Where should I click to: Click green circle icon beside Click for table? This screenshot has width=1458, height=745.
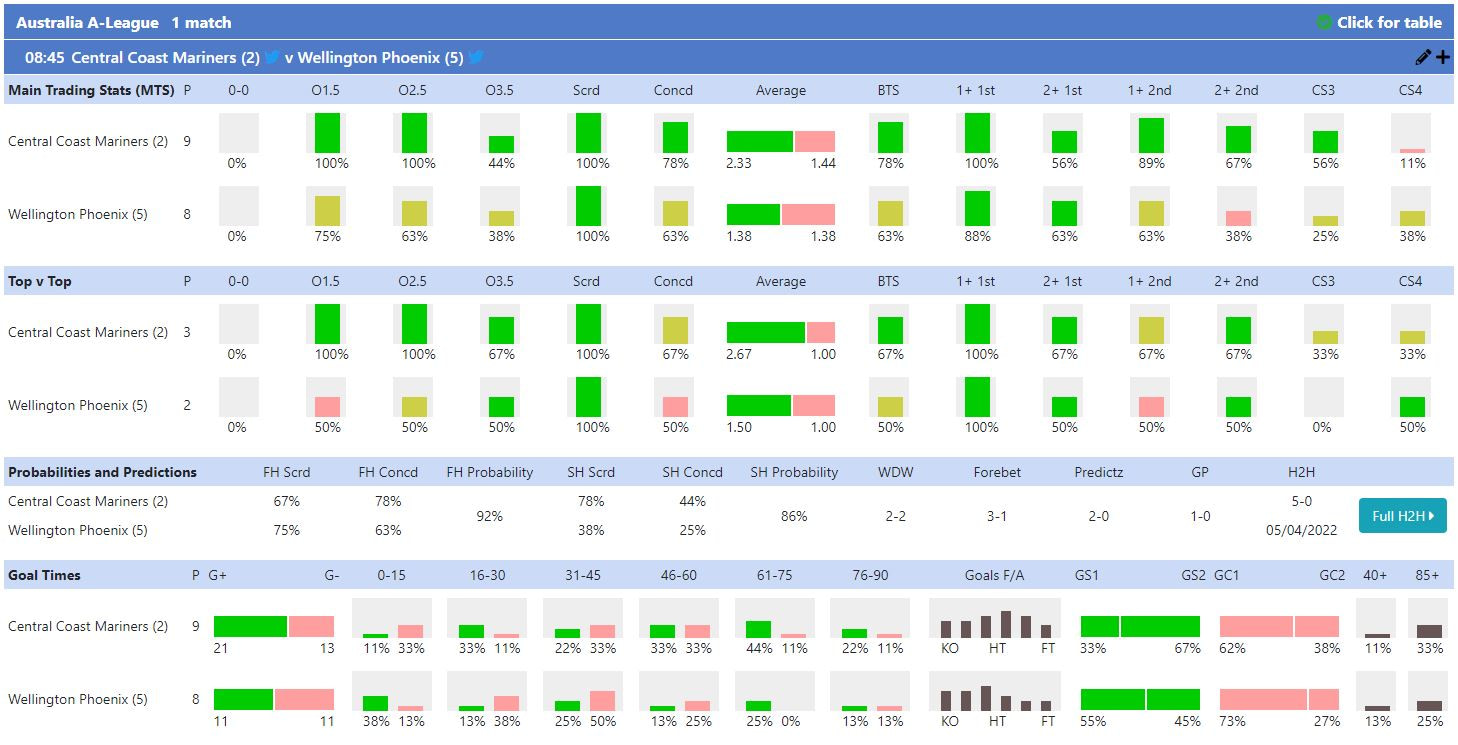(x=1324, y=22)
